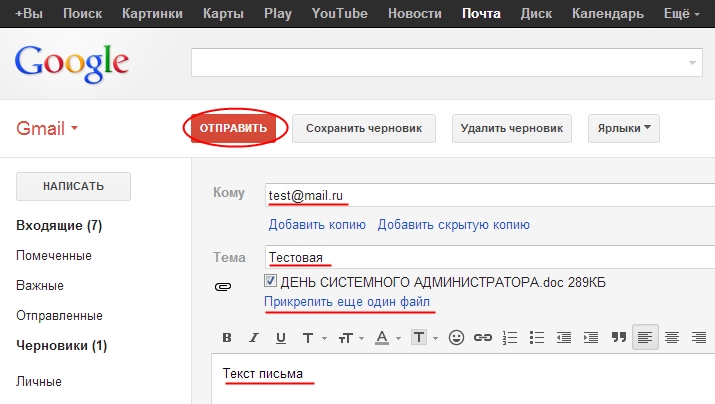Align message text right
Viewport: 715px width, 404px height.
(699, 337)
